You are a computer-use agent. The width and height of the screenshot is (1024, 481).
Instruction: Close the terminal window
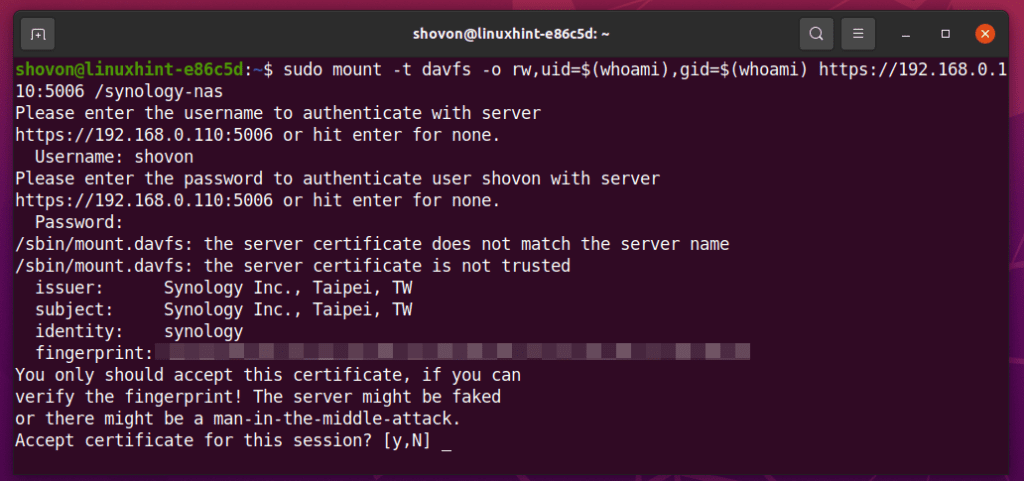[x=986, y=33]
